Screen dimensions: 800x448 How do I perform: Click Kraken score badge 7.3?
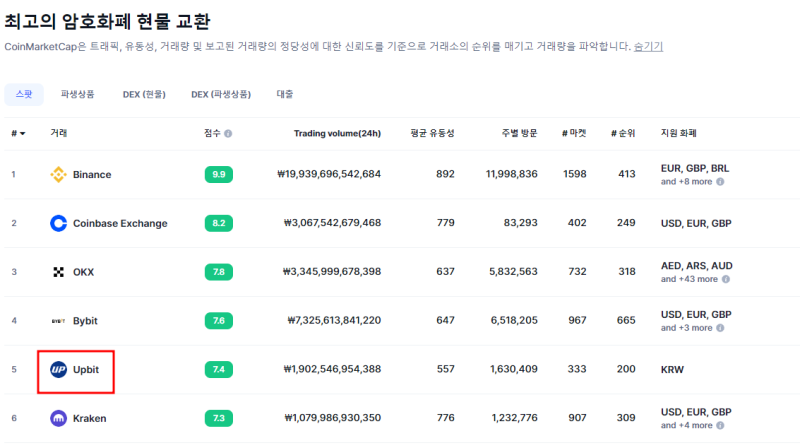coord(219,418)
